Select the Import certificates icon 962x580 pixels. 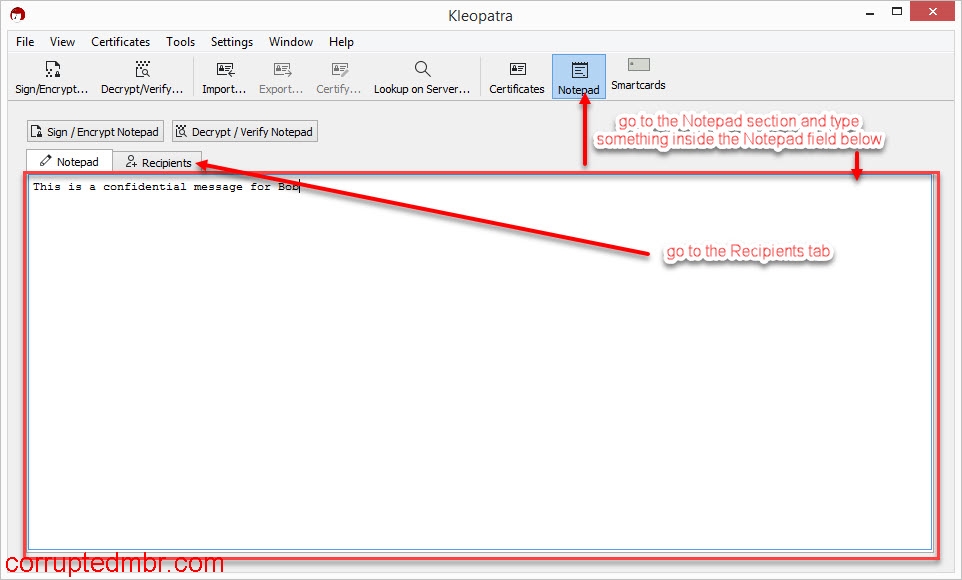(223, 75)
